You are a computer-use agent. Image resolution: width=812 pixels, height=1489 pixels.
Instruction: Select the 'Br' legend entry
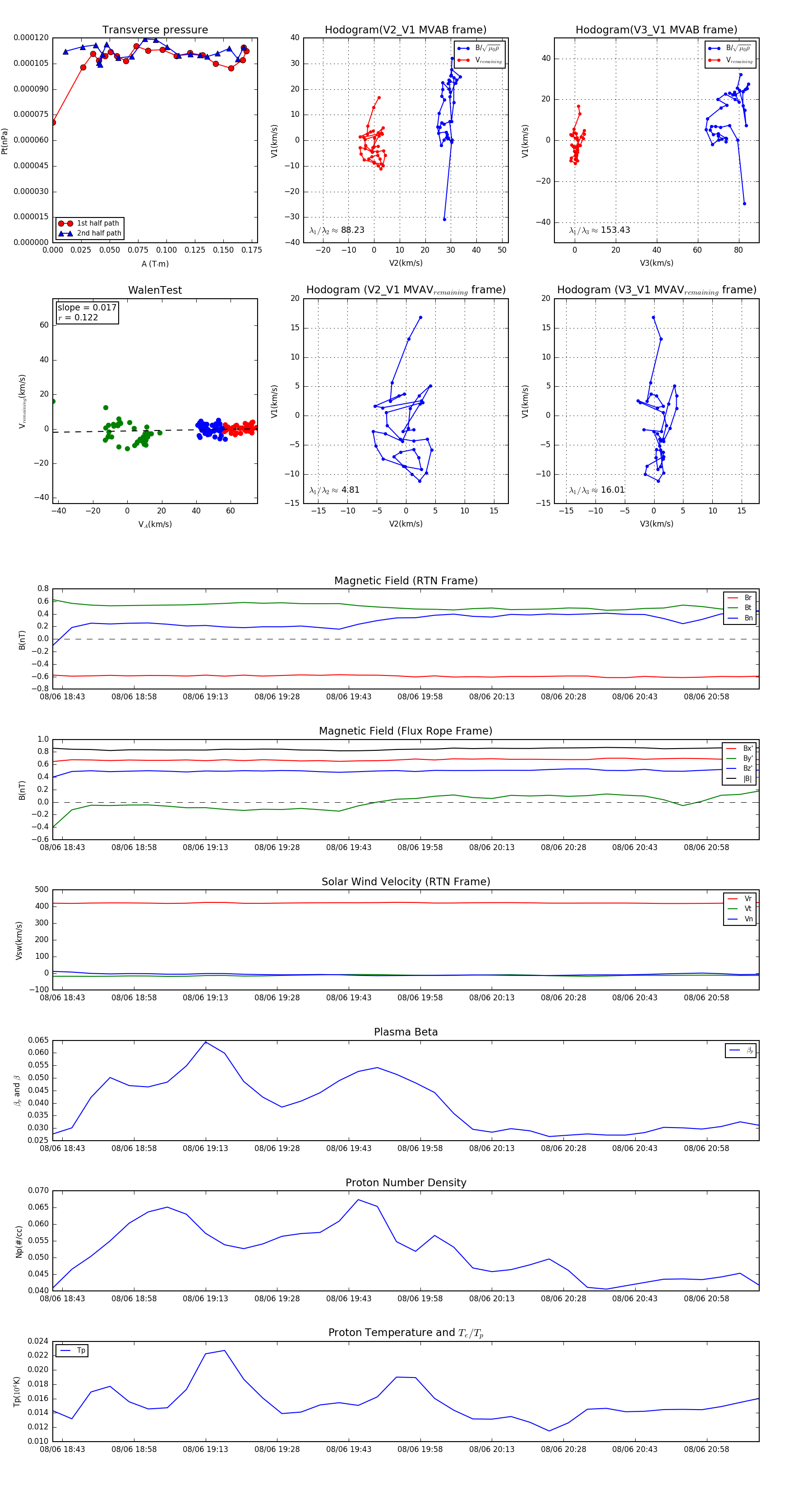coord(740,598)
